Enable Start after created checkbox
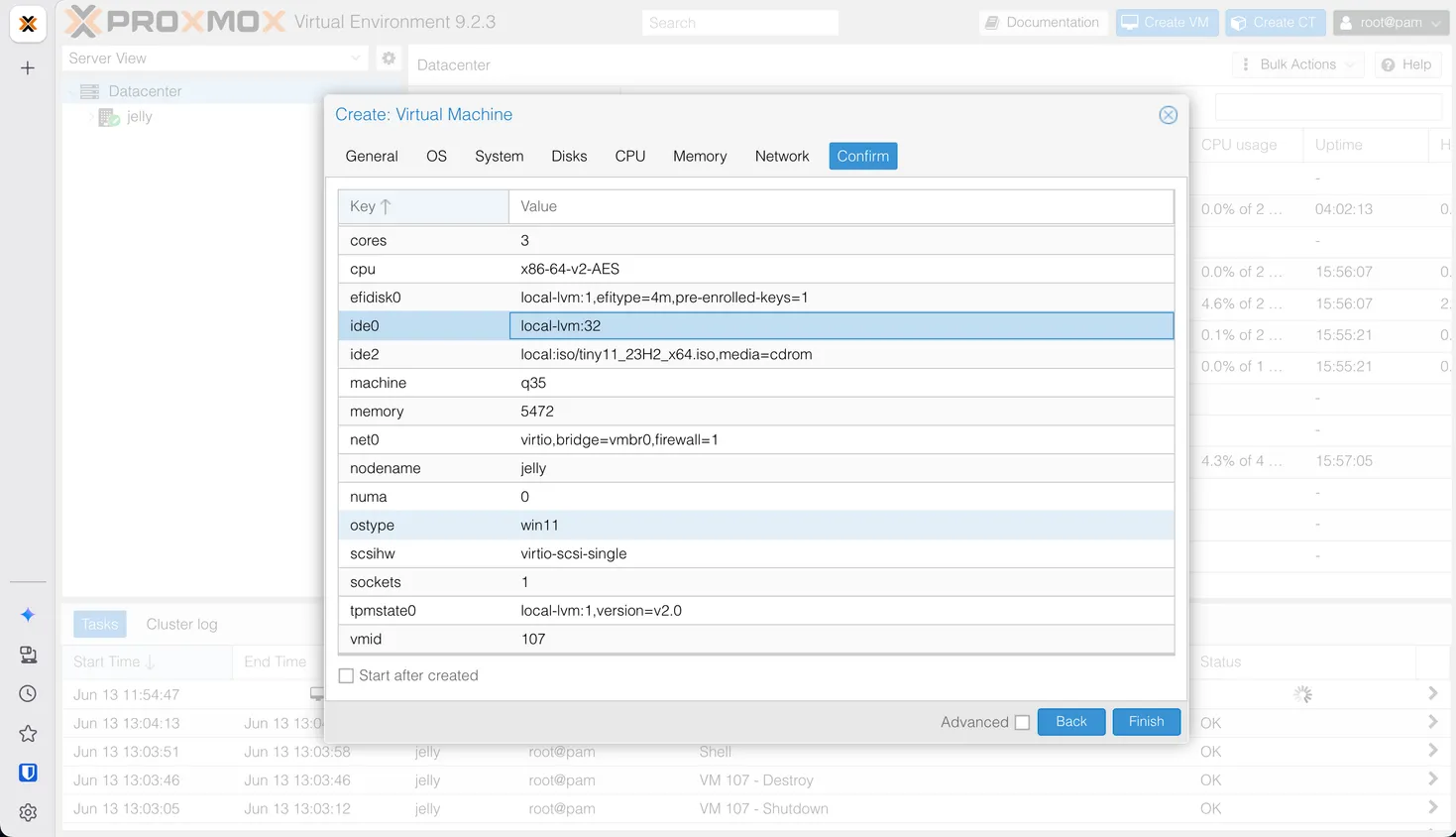 pyautogui.click(x=346, y=675)
